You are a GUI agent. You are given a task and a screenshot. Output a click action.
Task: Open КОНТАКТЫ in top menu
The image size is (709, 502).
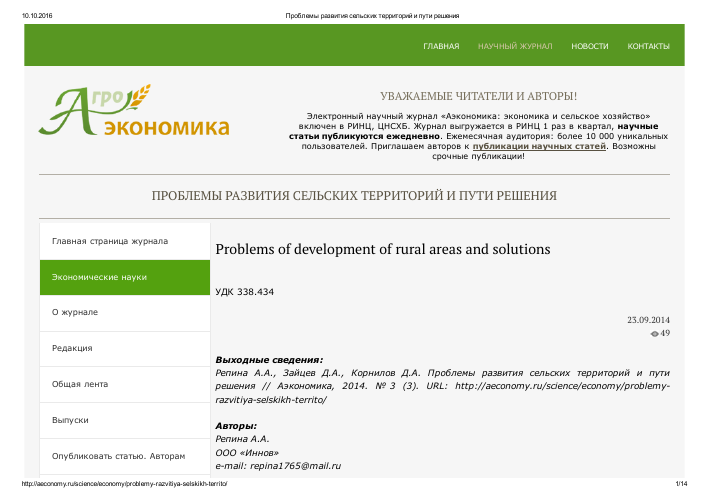[x=648, y=47]
